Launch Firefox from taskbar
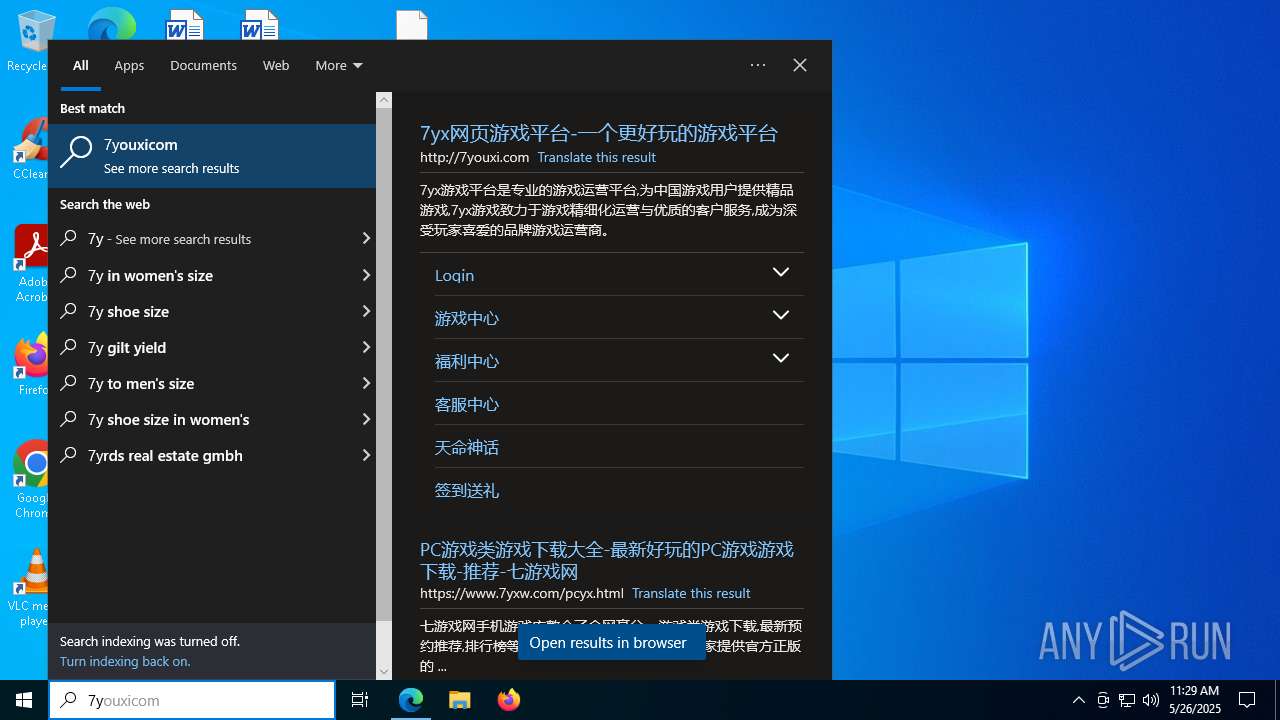The image size is (1280, 720). click(509, 700)
